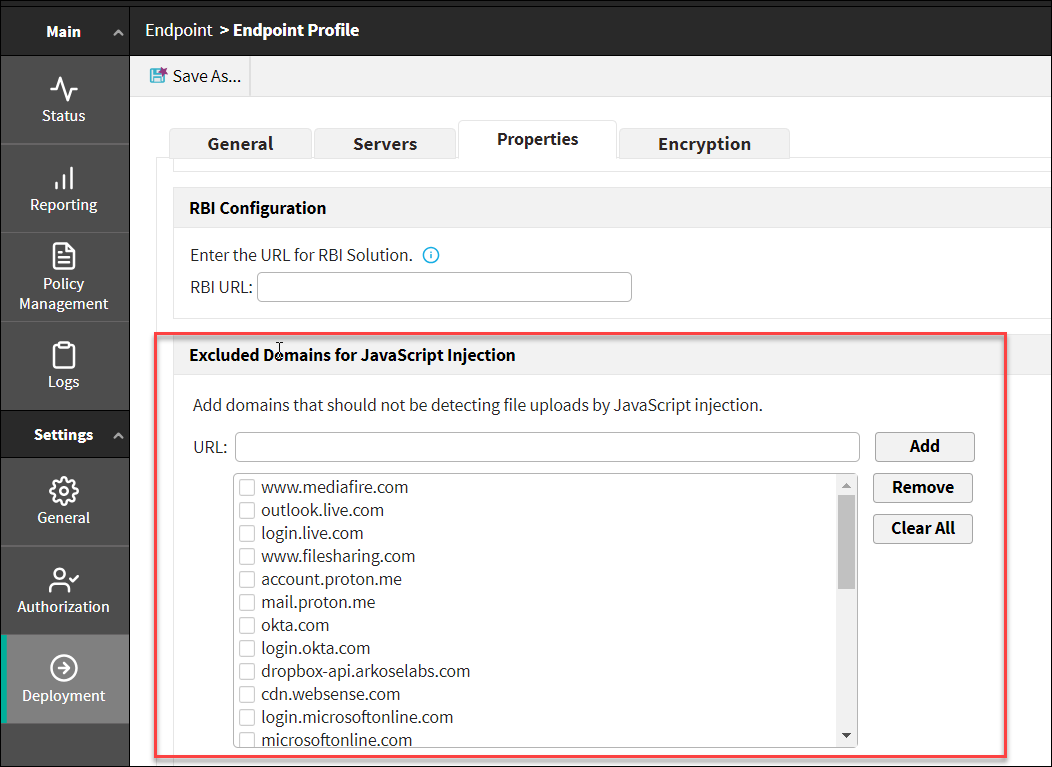Click the Save As toolbar button
The image size is (1052, 767).
tap(196, 76)
